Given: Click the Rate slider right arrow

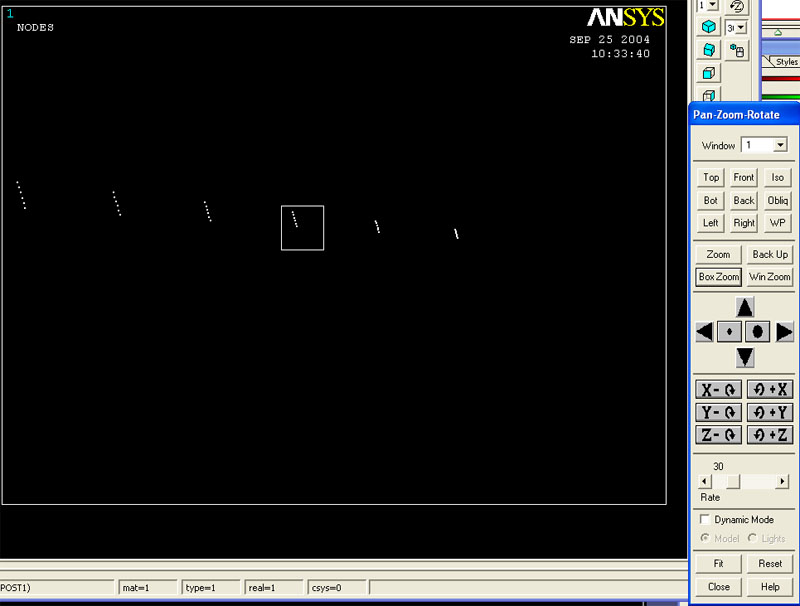Looking at the screenshot, I should point(783,482).
